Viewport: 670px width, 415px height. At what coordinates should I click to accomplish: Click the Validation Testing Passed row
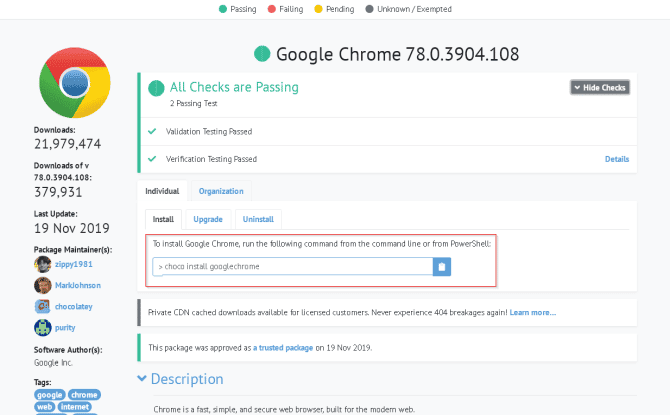[388, 132]
